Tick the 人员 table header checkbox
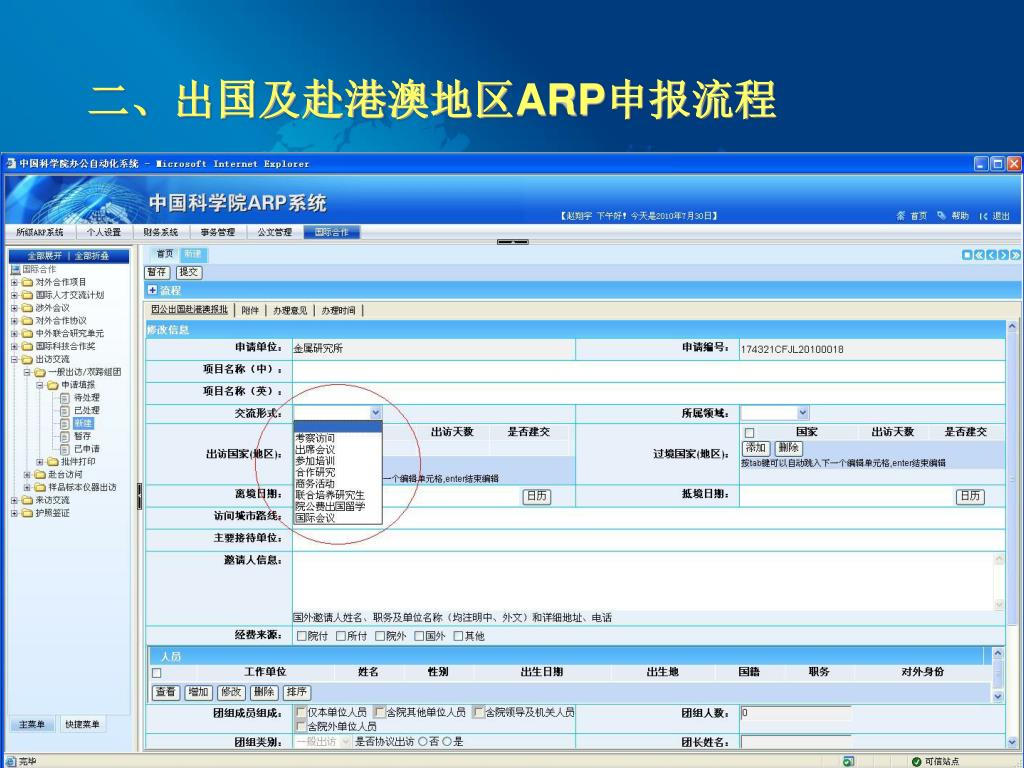The height and width of the screenshot is (768, 1024). coord(157,673)
